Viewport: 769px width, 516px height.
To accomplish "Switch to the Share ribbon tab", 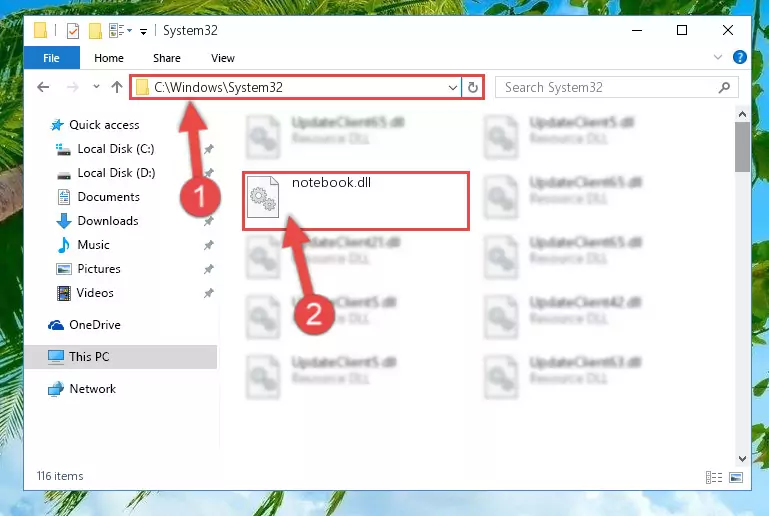I will (x=167, y=58).
